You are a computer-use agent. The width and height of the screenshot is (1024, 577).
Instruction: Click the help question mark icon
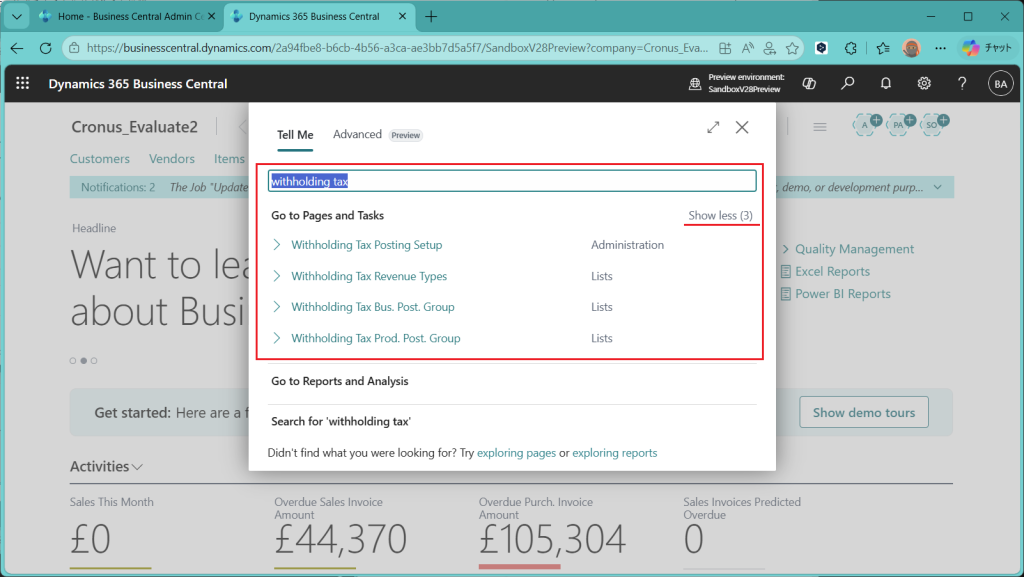pyautogui.click(x=962, y=84)
